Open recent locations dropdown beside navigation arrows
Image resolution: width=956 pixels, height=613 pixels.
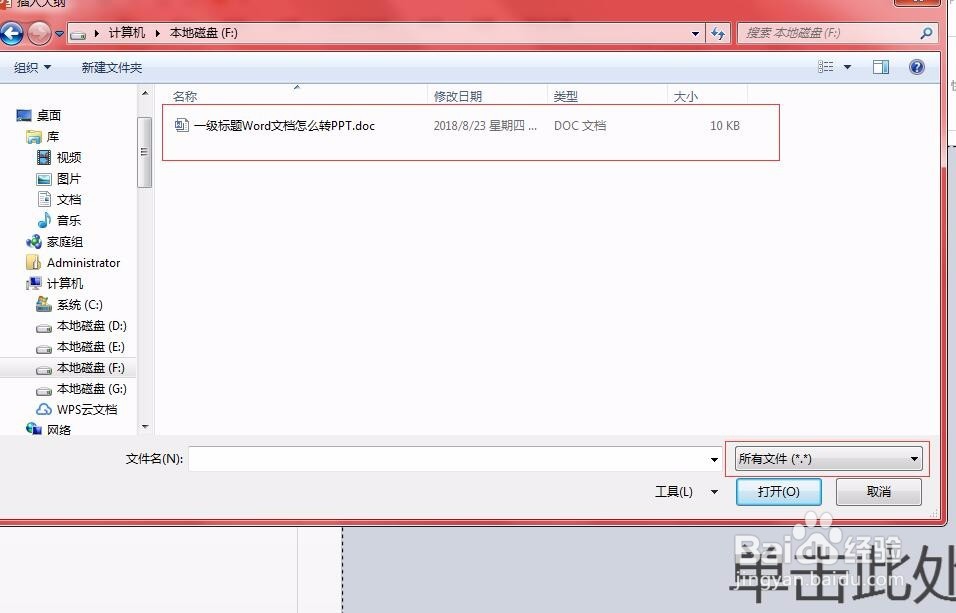(x=59, y=34)
